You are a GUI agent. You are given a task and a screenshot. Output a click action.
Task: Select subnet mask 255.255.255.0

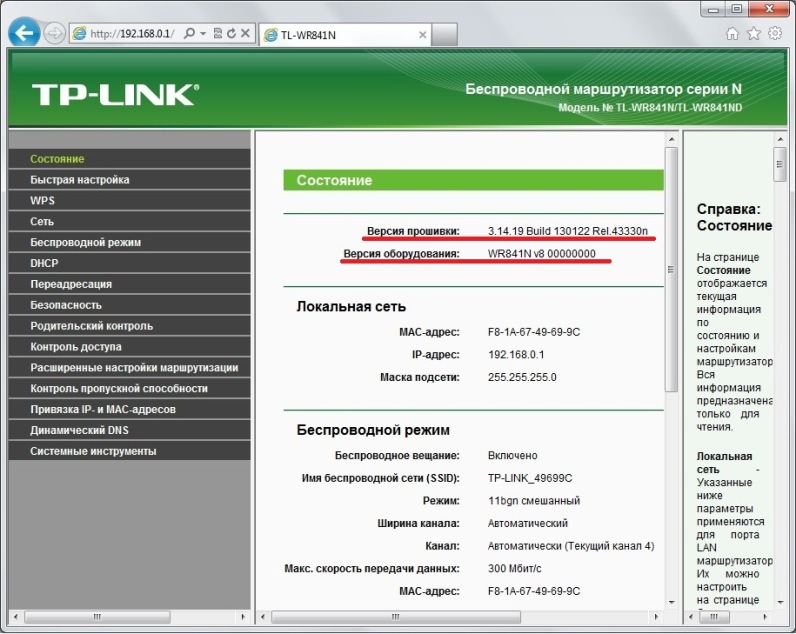pos(522,377)
